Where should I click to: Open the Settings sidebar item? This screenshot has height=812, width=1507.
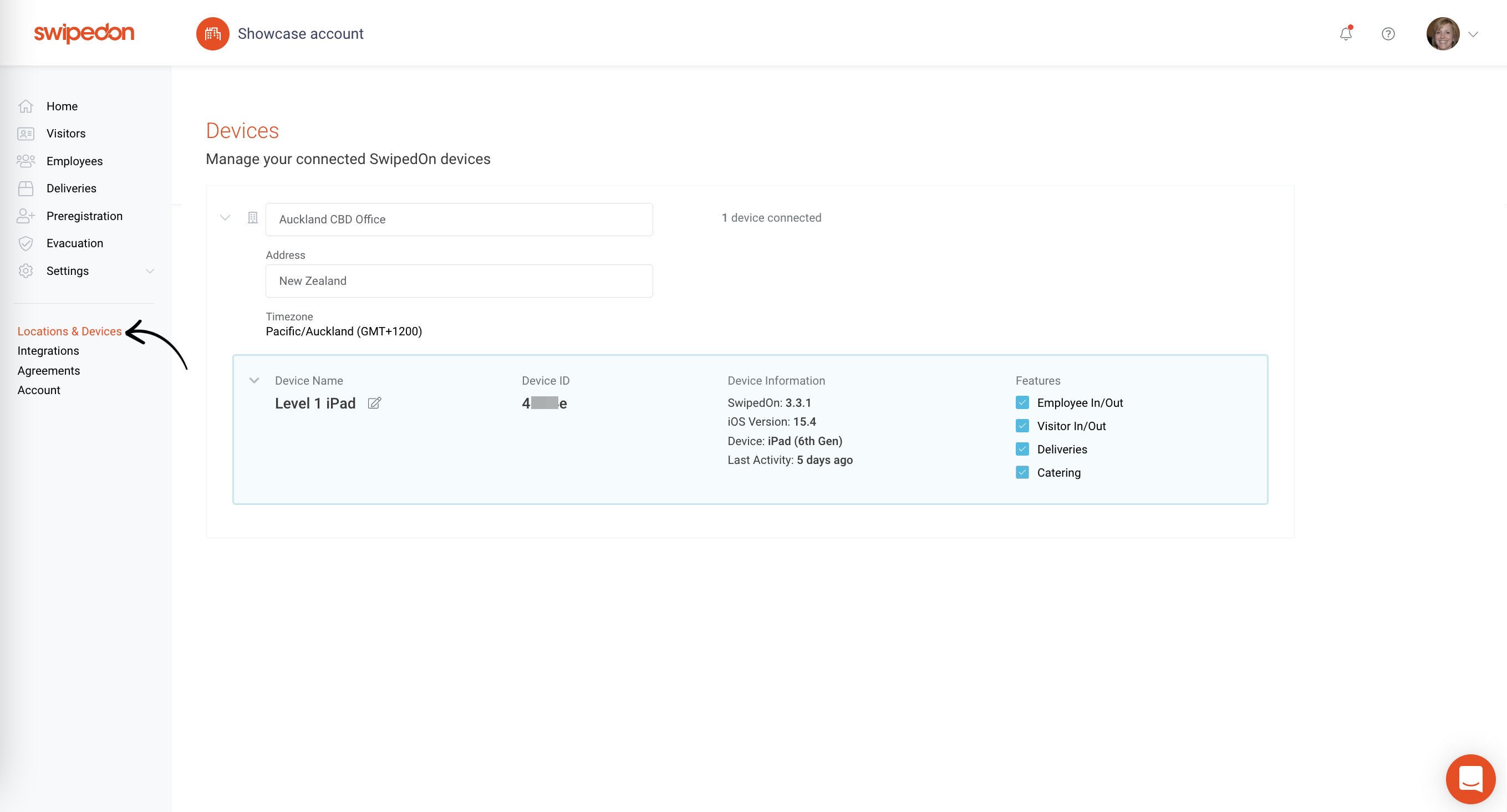point(68,271)
